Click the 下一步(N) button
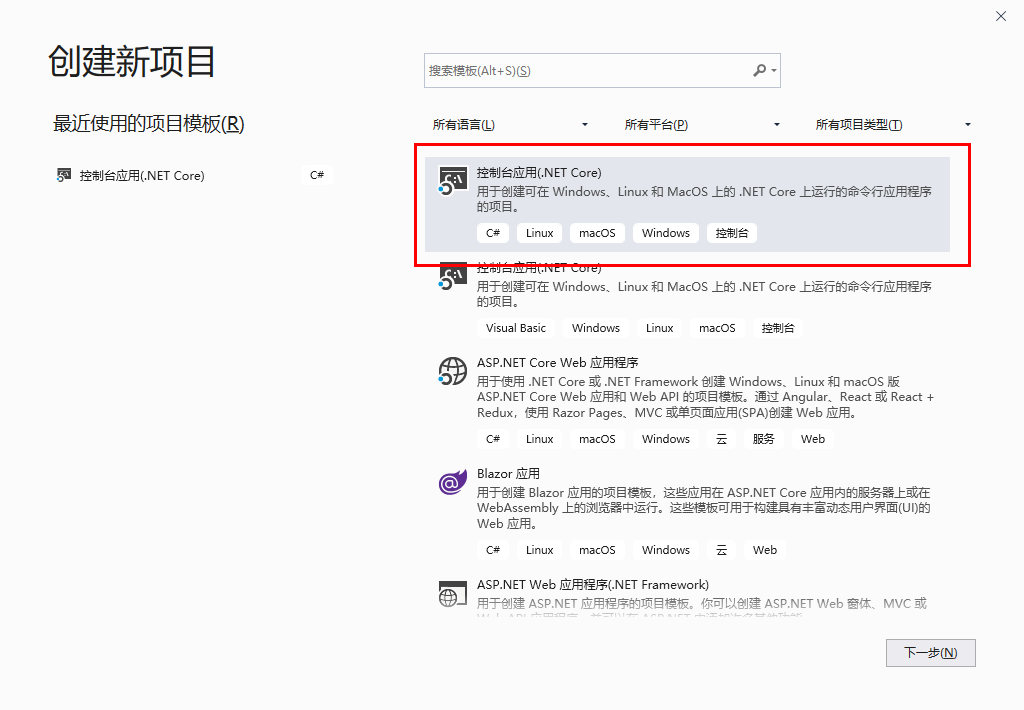Viewport: 1024px width, 710px height. click(x=931, y=653)
